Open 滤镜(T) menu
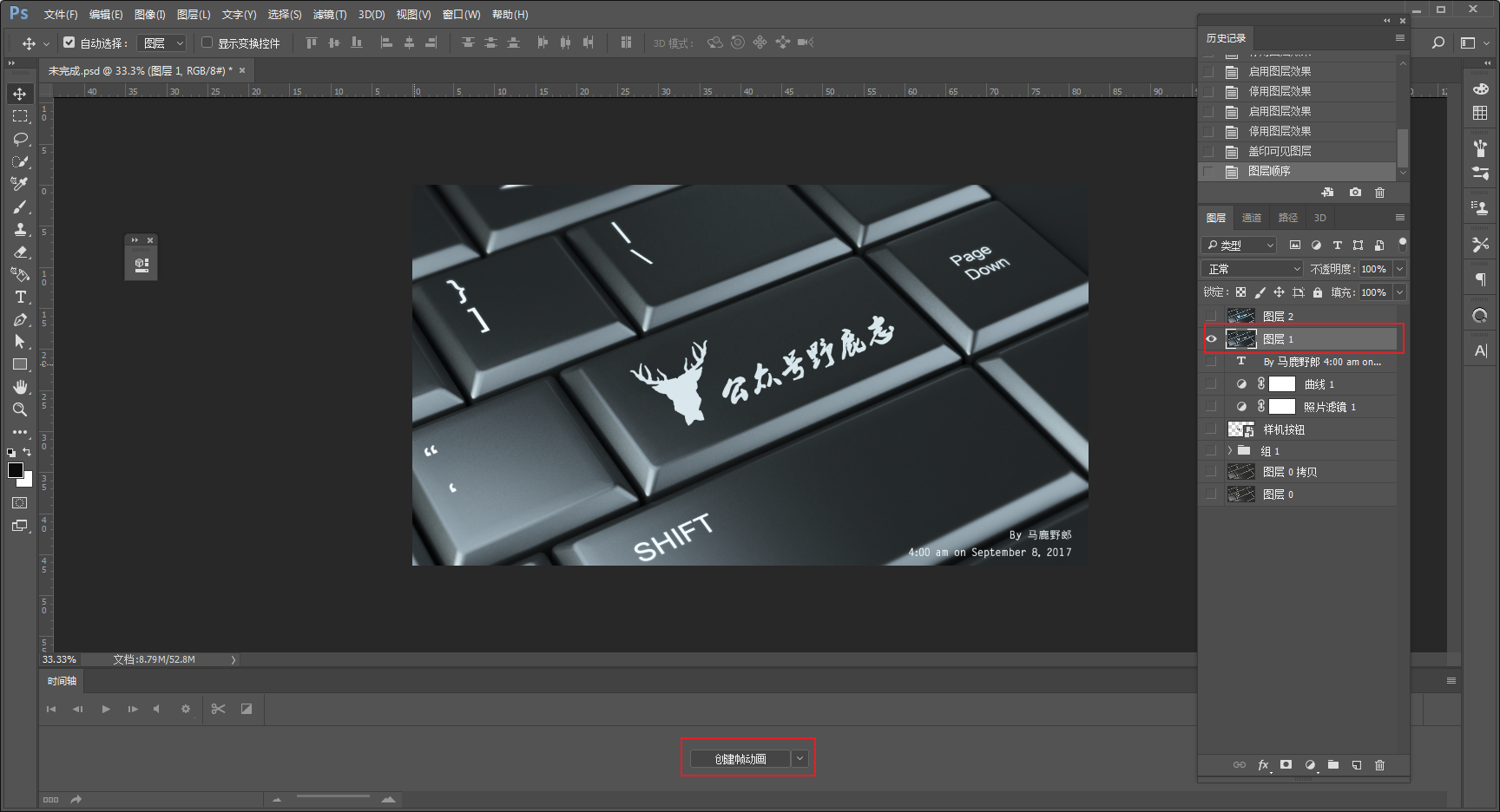This screenshot has height=812, width=1500. [x=330, y=15]
